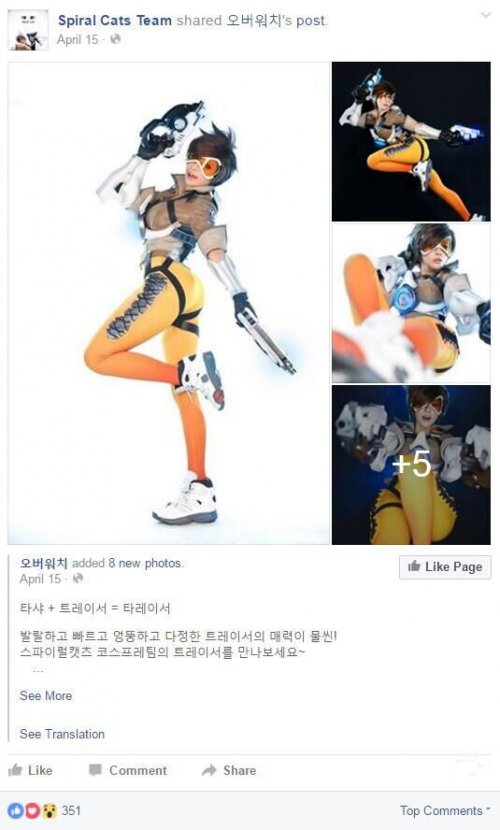Open the 오버워치 page name link
Image resolution: width=500 pixels, height=830 pixels.
[x=44, y=563]
